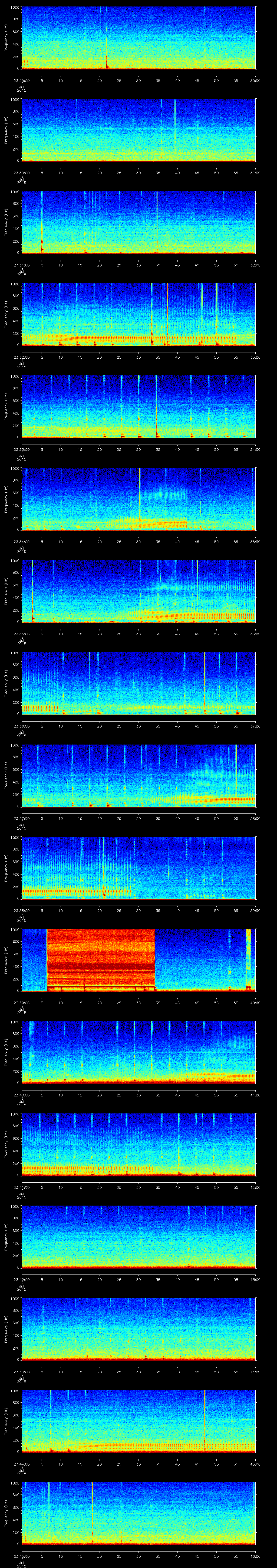Screen dimensions: 277x1568
Task: Click the 23:29:00 start time label
Action: tap(21, 80)
